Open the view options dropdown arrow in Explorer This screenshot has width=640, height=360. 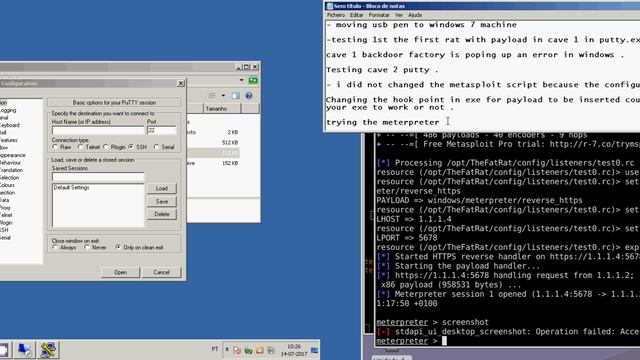223,96
